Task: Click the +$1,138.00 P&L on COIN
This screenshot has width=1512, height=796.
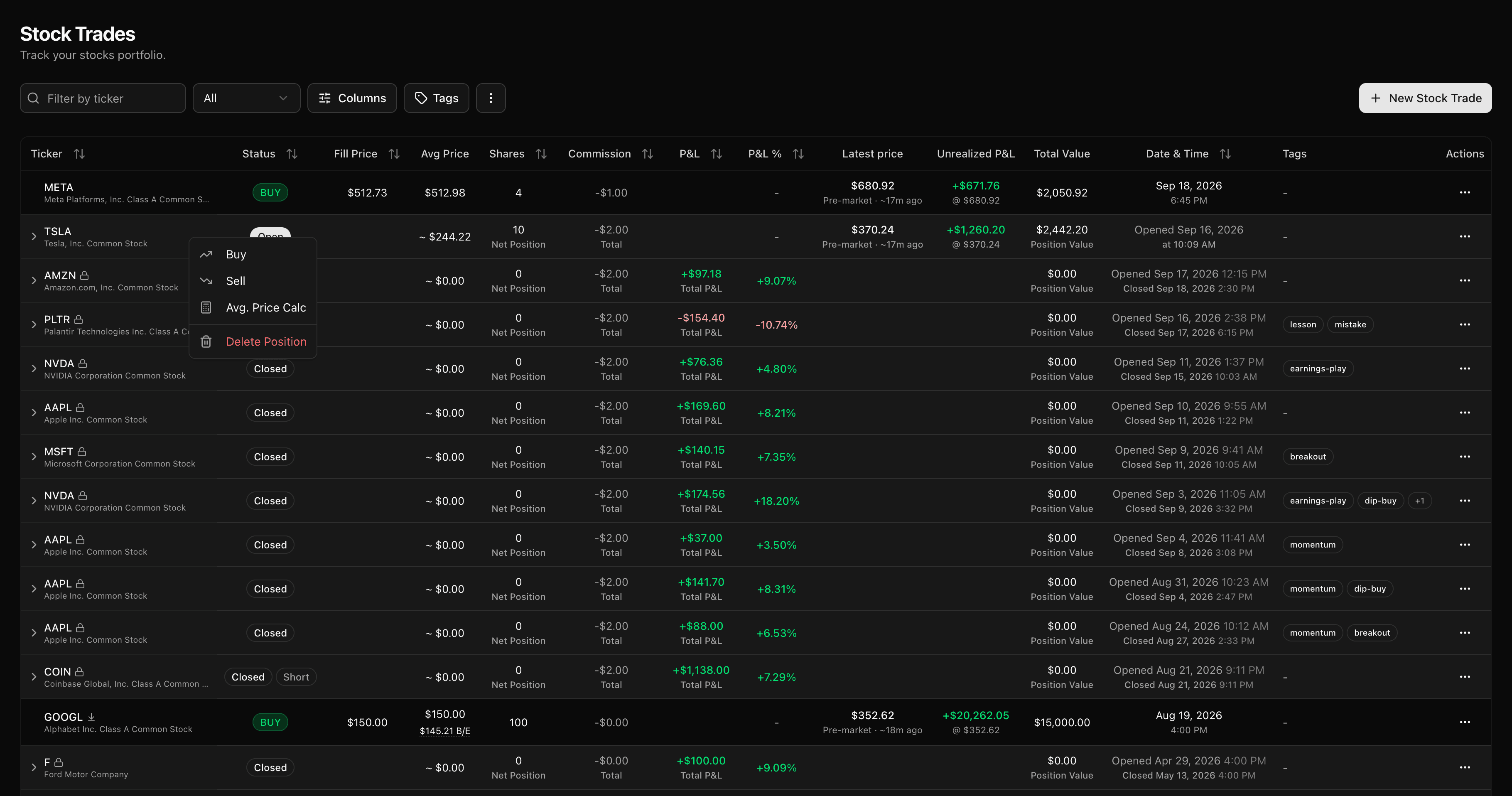Action: [x=701, y=670]
